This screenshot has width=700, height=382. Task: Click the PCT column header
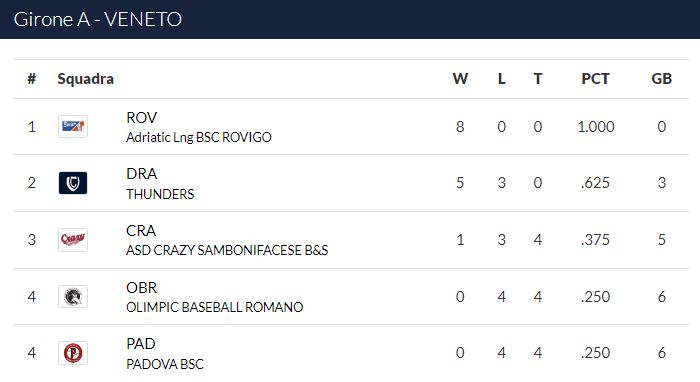click(x=596, y=79)
